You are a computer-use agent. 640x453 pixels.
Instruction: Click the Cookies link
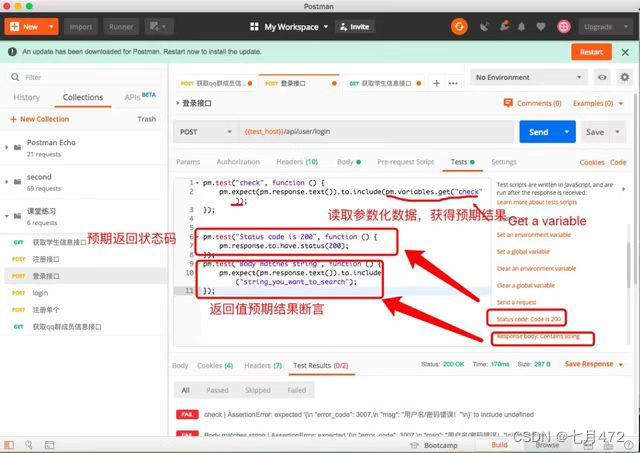pyautogui.click(x=592, y=162)
